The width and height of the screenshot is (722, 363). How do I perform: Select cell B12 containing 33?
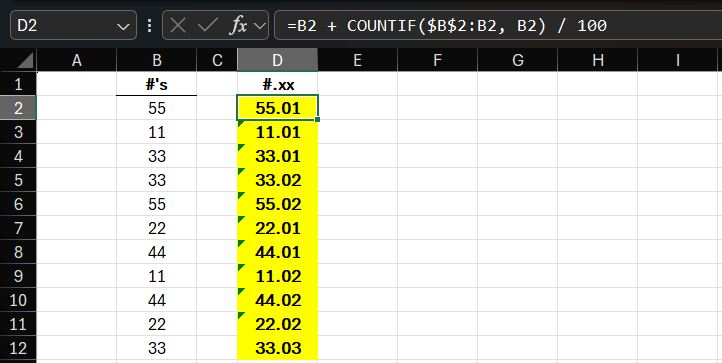[x=157, y=347]
